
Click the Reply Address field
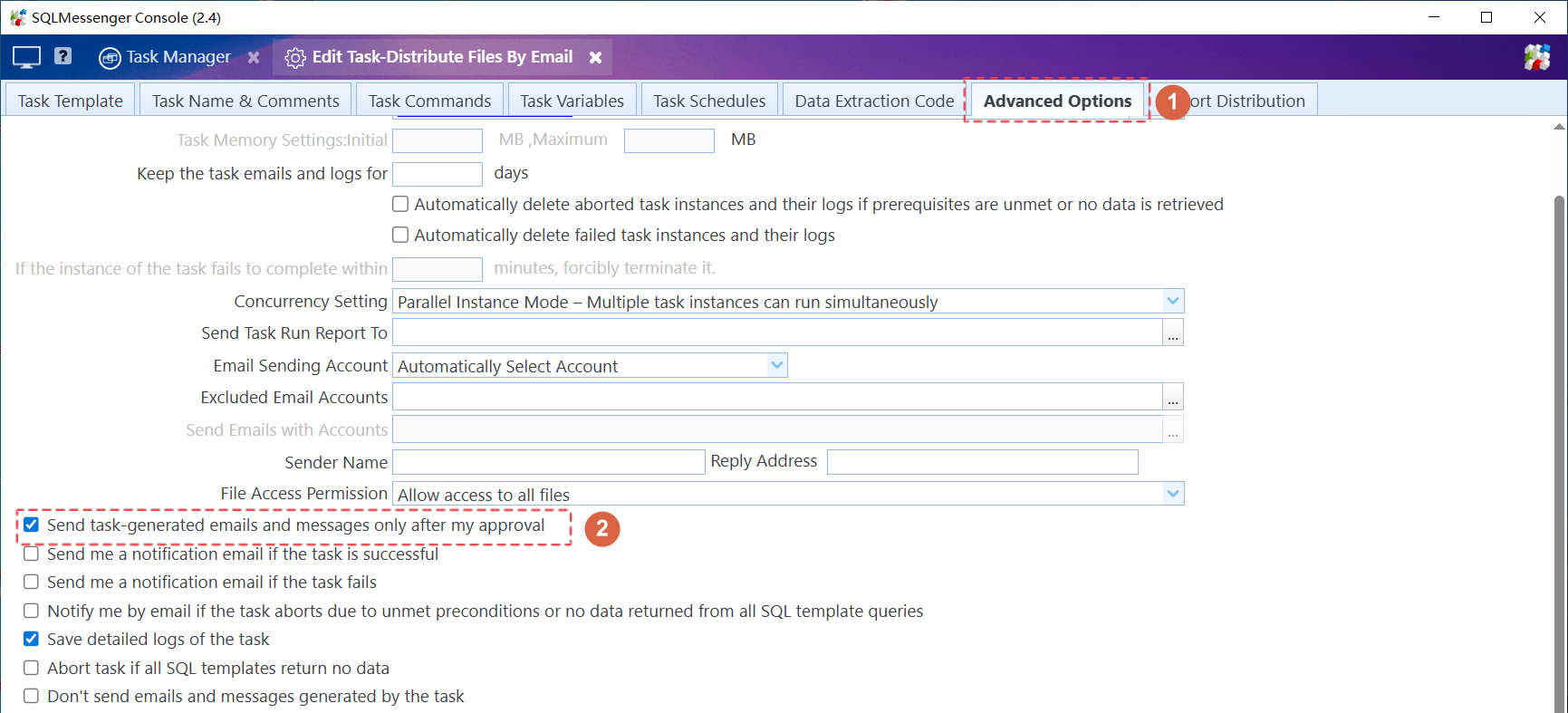(983, 462)
